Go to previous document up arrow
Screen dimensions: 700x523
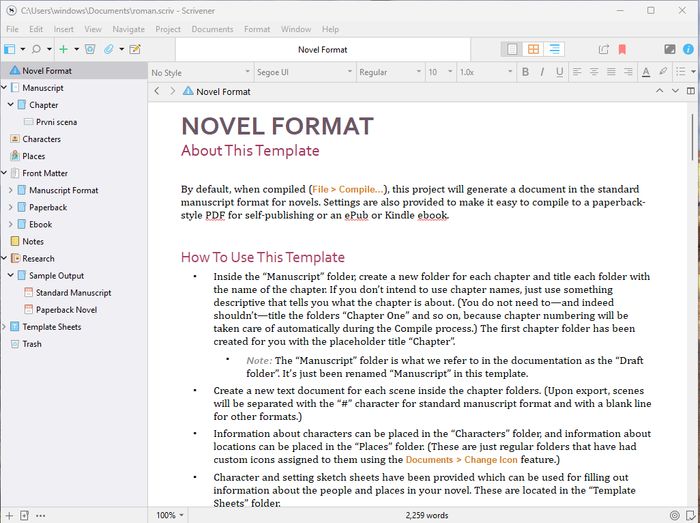click(x=659, y=91)
